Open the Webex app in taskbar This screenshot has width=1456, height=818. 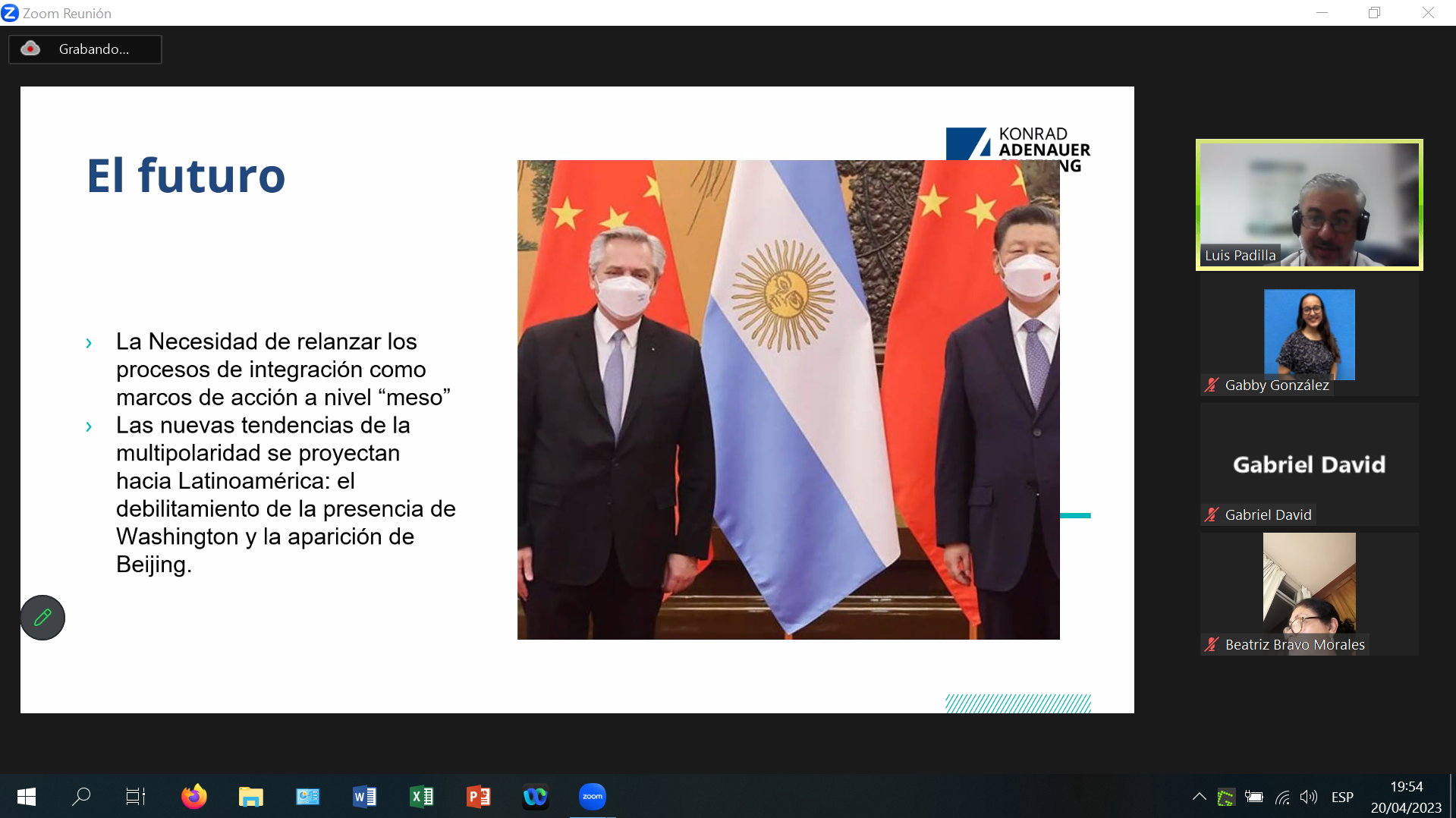pos(535,797)
